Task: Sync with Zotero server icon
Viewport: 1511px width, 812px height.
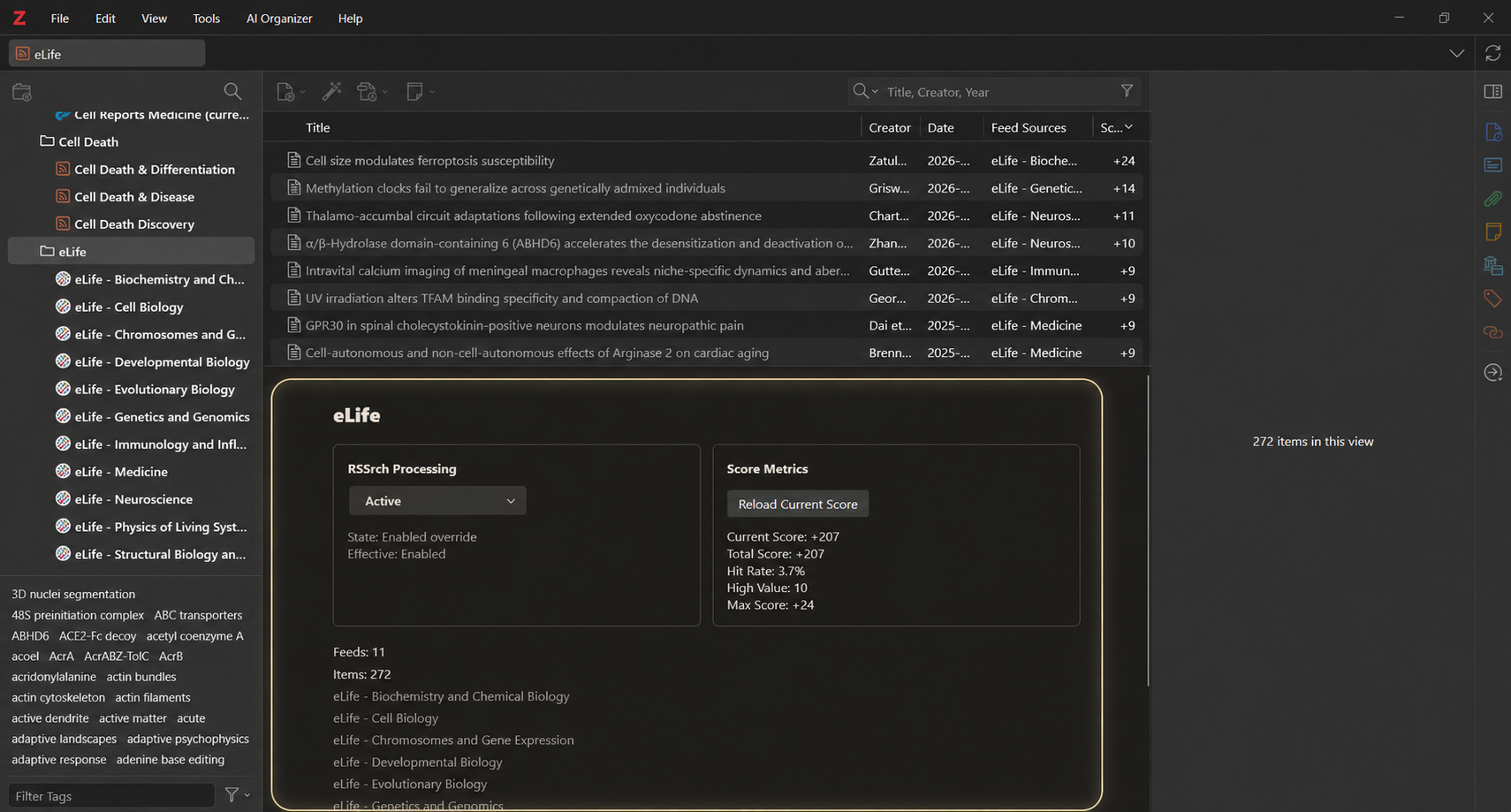Action: [1492, 53]
